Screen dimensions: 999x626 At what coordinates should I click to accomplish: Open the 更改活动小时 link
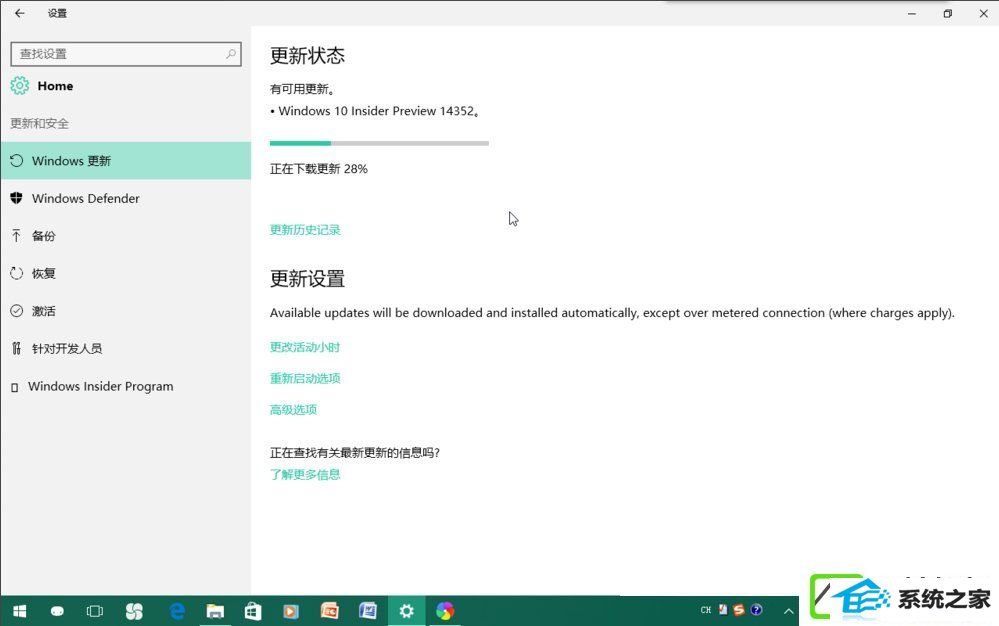305,347
